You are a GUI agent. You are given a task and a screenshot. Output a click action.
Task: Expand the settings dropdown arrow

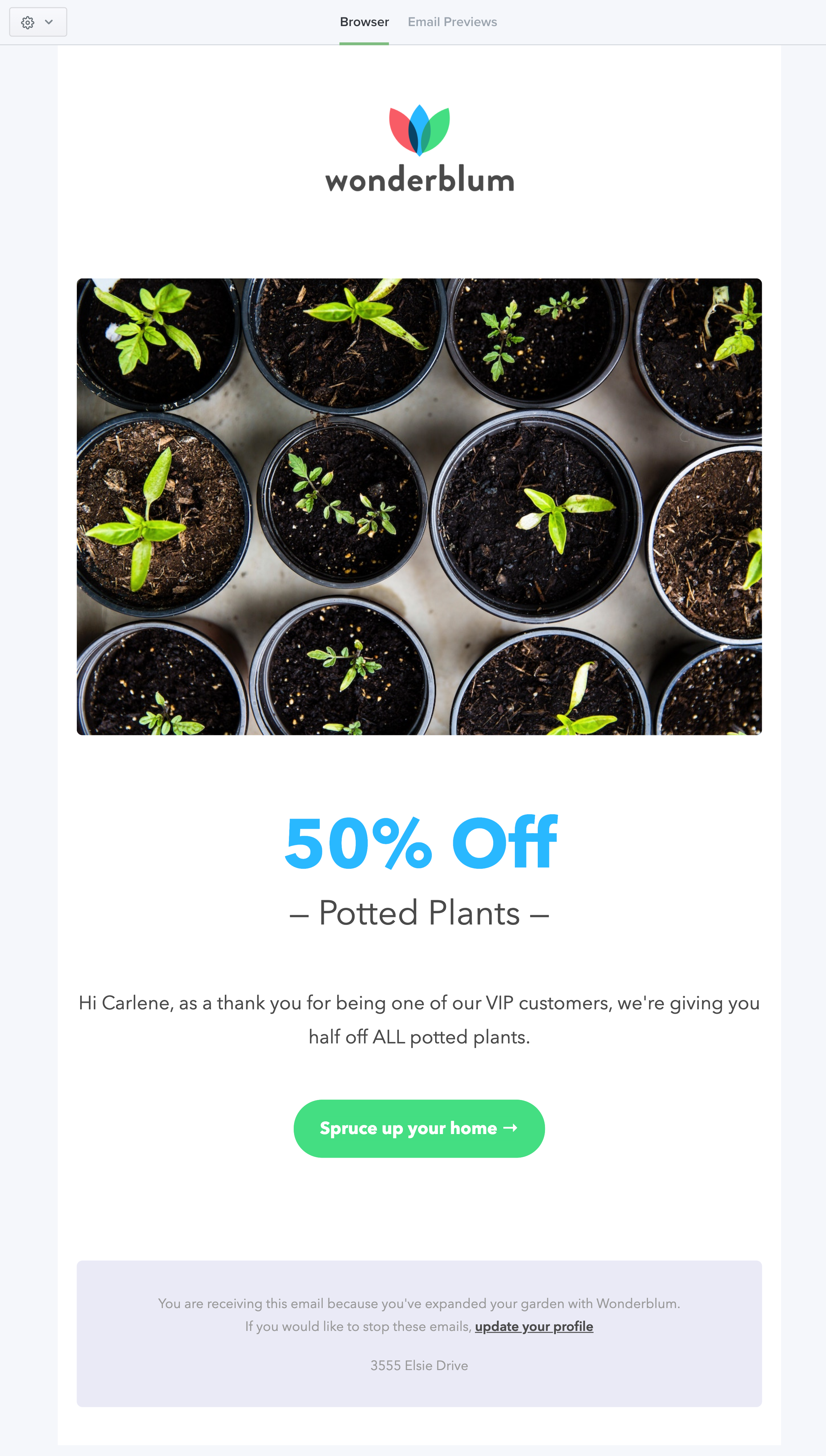point(48,22)
